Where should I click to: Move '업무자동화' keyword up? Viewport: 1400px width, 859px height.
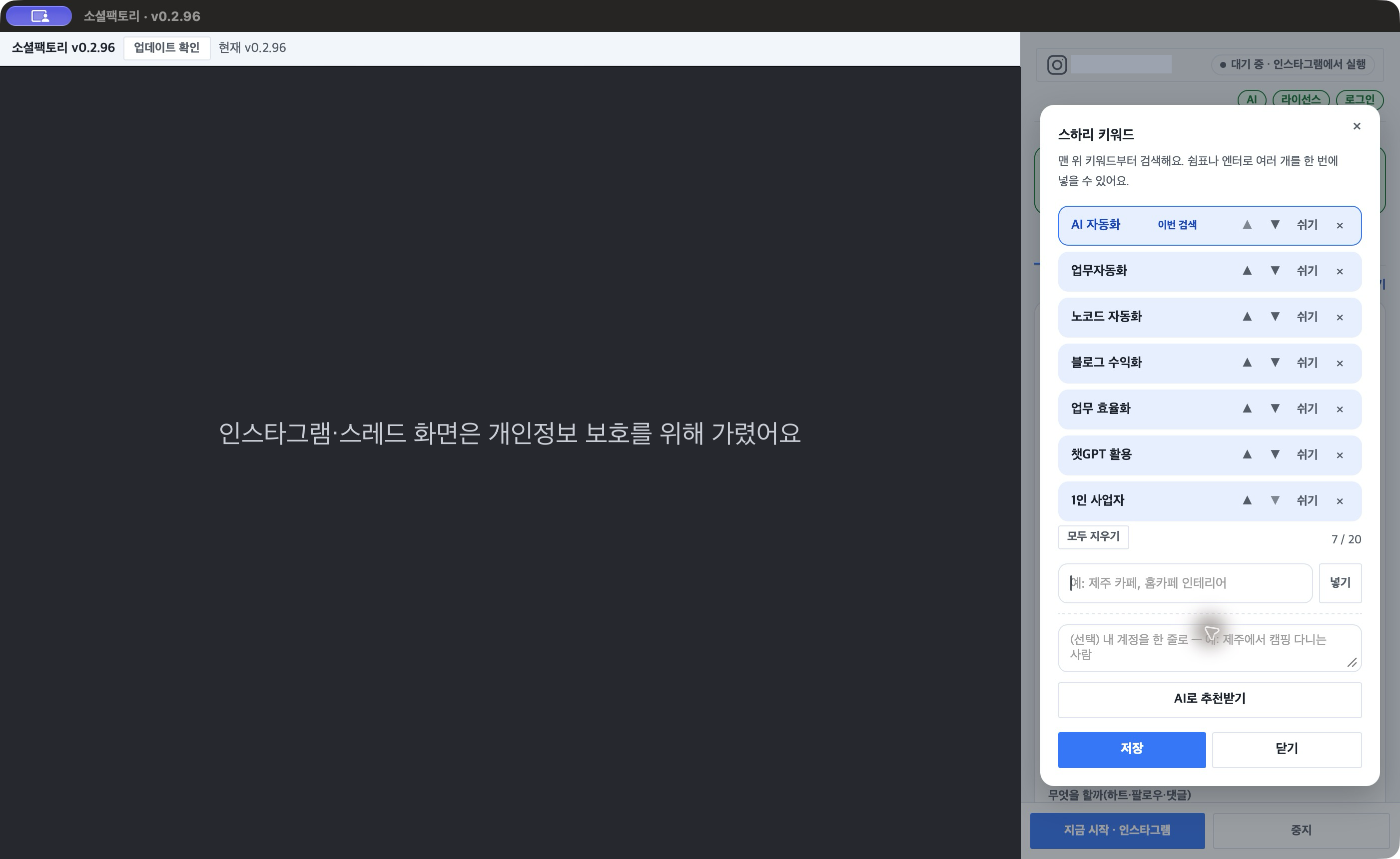(1247, 271)
